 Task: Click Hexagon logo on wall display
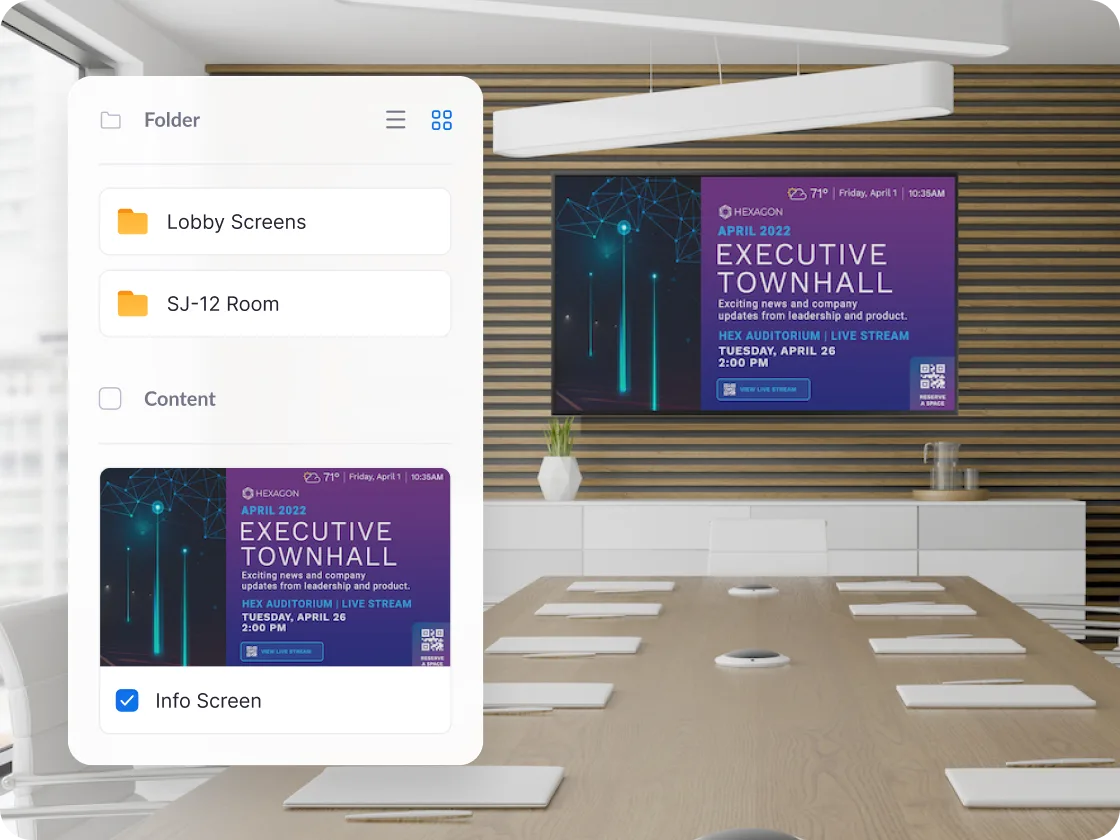[x=751, y=211]
